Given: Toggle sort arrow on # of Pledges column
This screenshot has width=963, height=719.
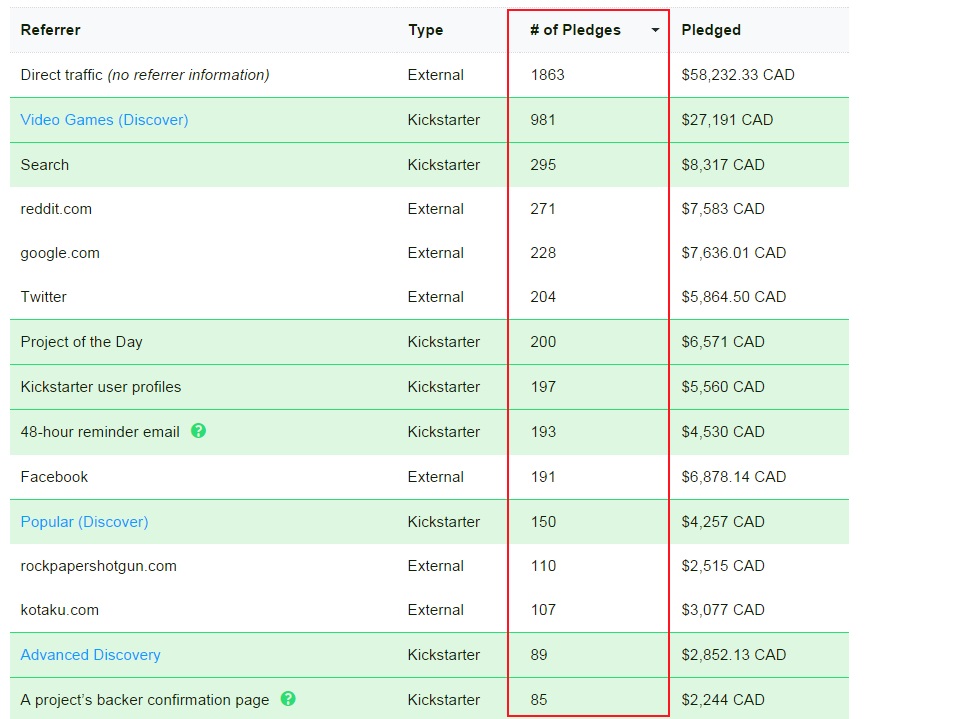Looking at the screenshot, I should [x=655, y=30].
